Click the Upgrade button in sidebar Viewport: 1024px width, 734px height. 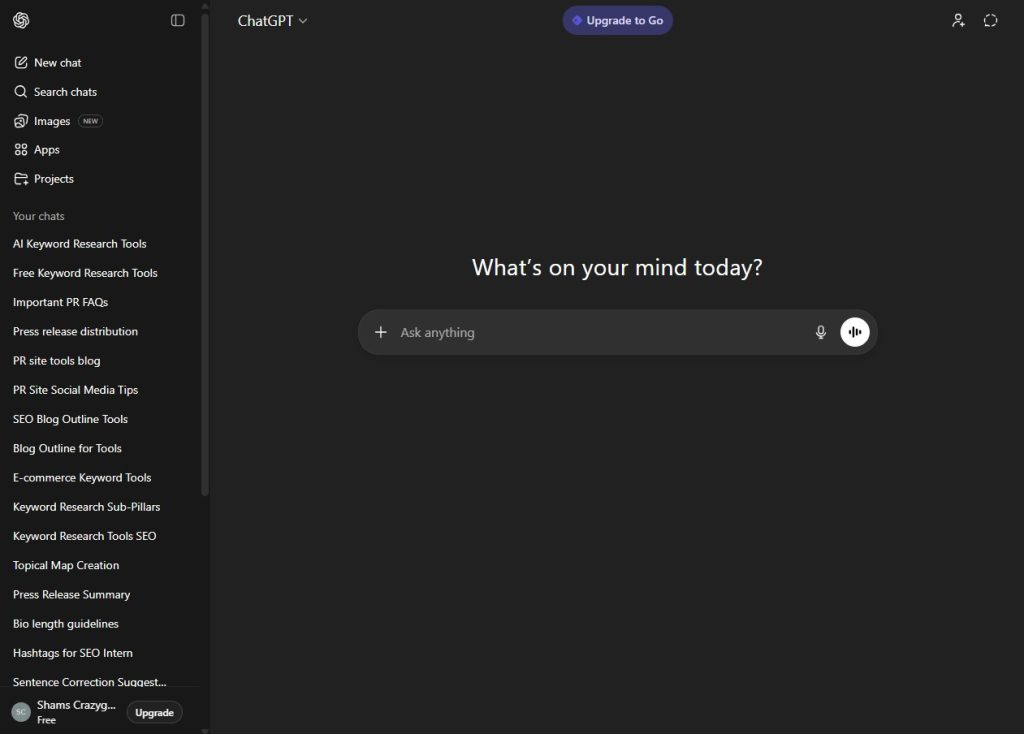(154, 712)
